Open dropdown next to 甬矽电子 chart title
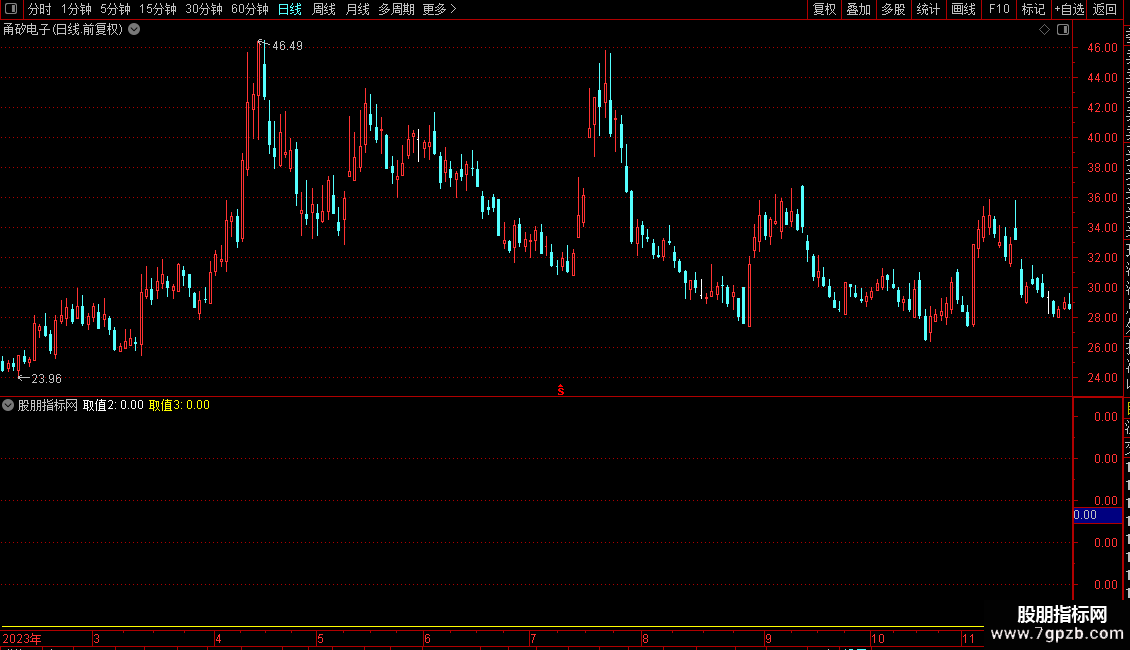This screenshot has width=1130, height=650. [134, 30]
